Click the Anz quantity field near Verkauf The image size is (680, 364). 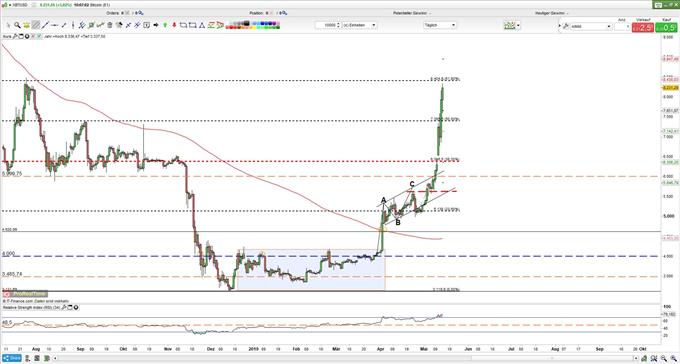point(622,27)
